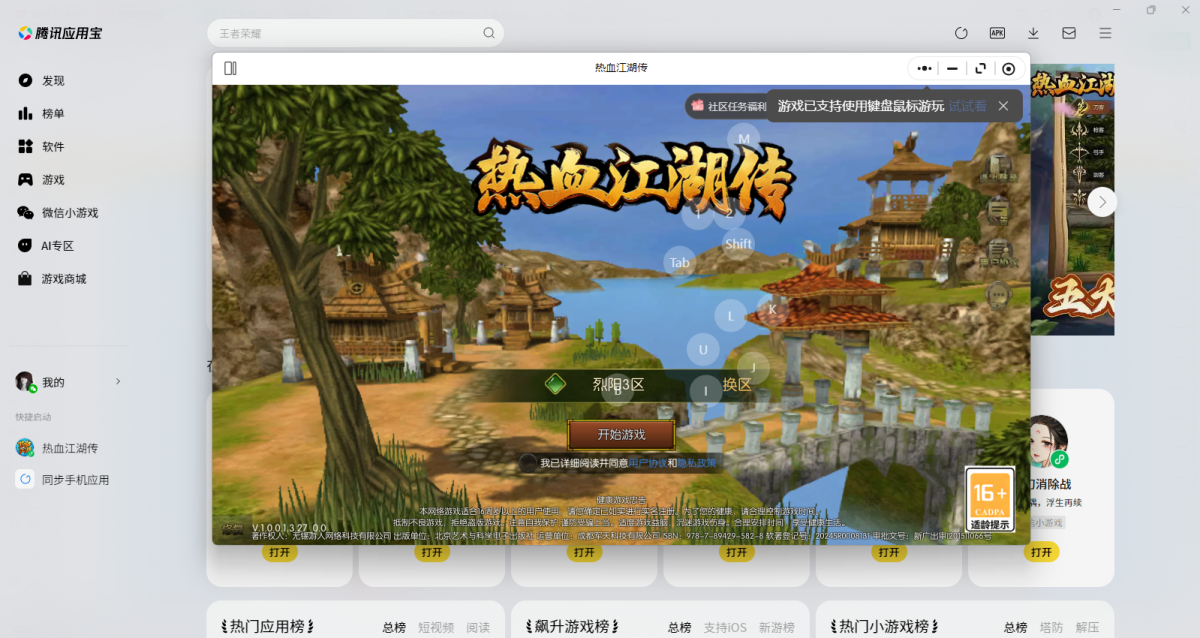Click the refresh icon near the search bar
1200x638 pixels.
[x=961, y=32]
